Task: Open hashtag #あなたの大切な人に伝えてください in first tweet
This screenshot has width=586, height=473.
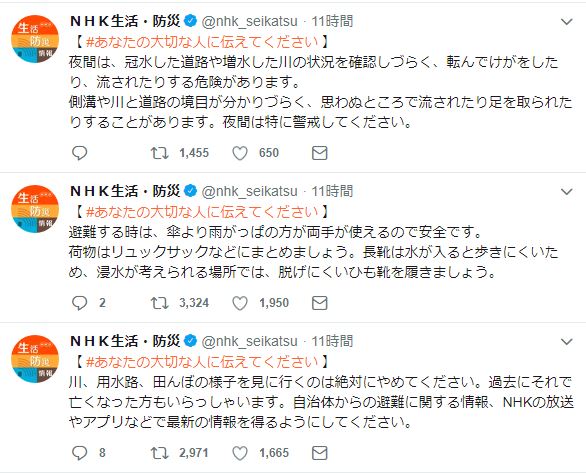Action: [x=202, y=42]
